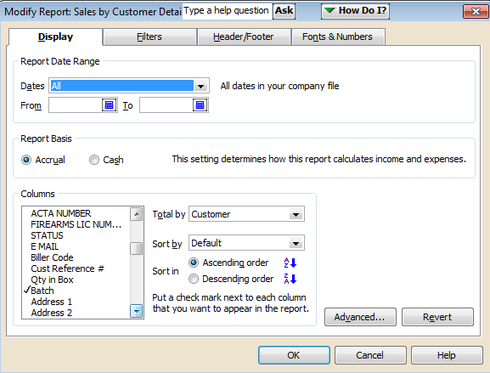Click the From date input field
The image size is (490, 373).
76,105
